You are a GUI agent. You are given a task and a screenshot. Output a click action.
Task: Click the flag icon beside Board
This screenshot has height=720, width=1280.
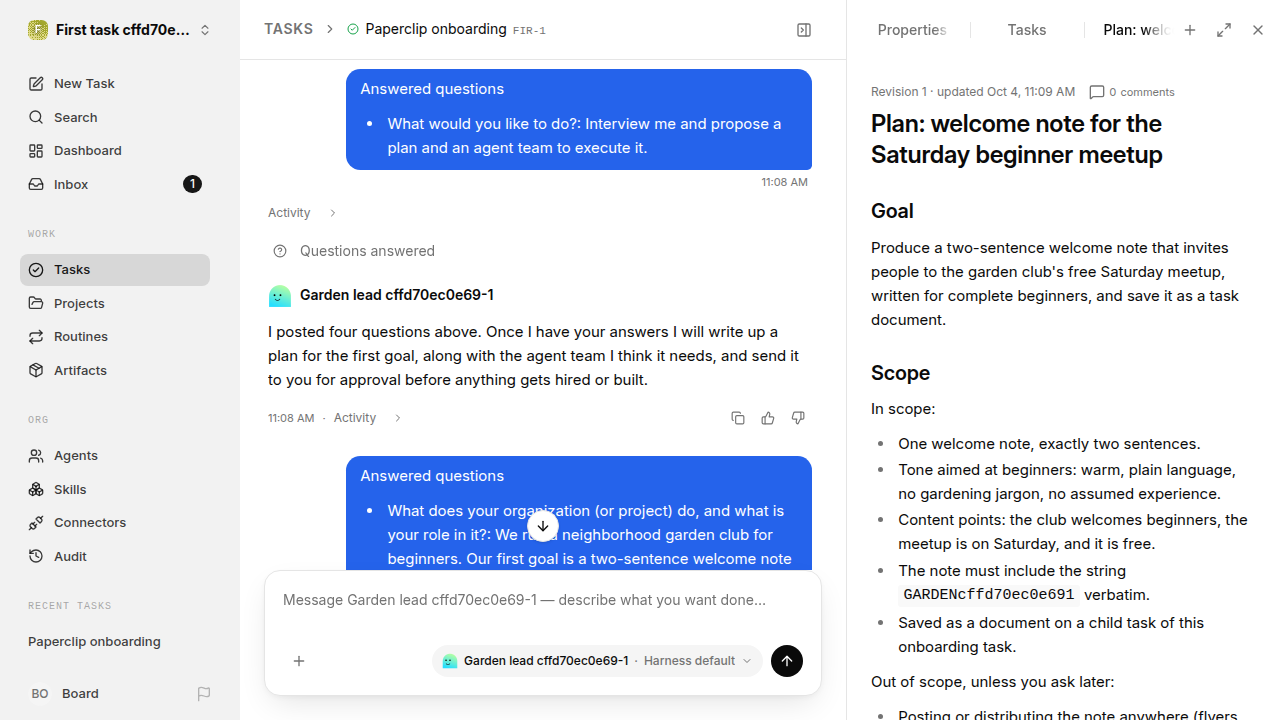[x=204, y=693]
